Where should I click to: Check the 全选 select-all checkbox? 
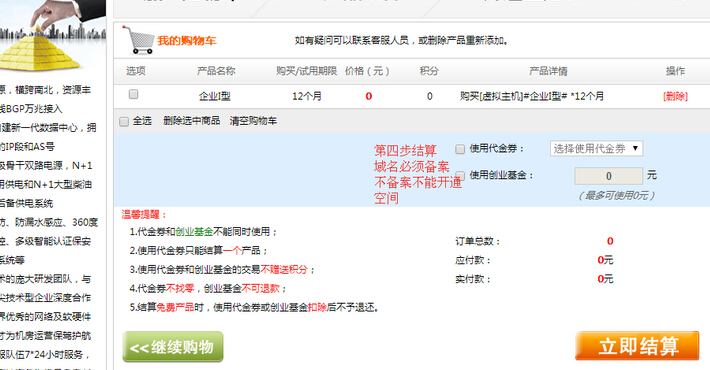124,121
